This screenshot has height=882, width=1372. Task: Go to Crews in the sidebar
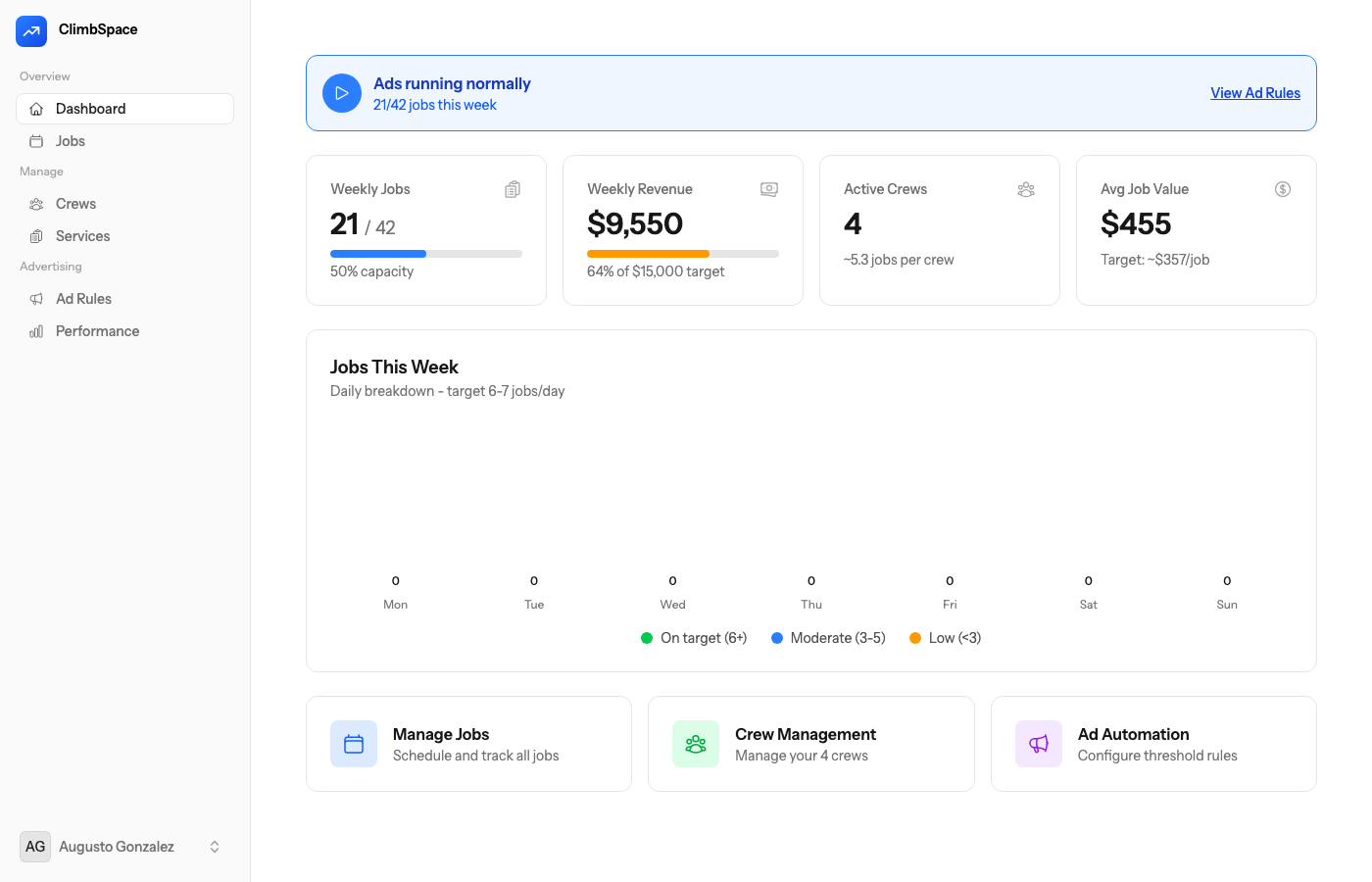[75, 204]
